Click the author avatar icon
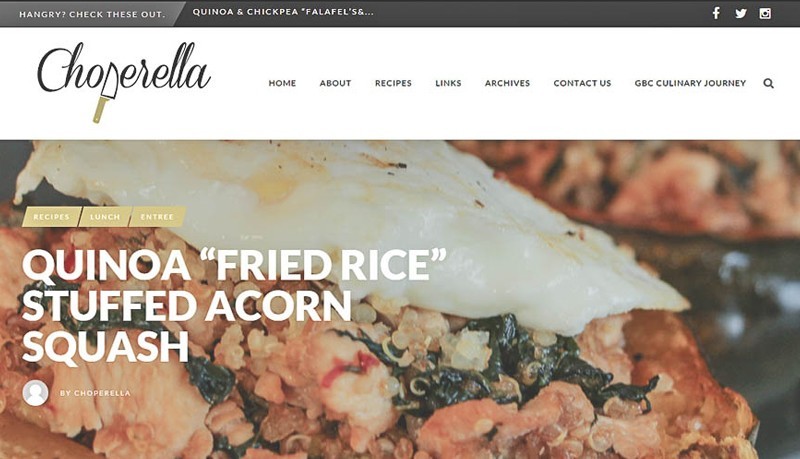The height and width of the screenshot is (459, 800). [x=36, y=393]
